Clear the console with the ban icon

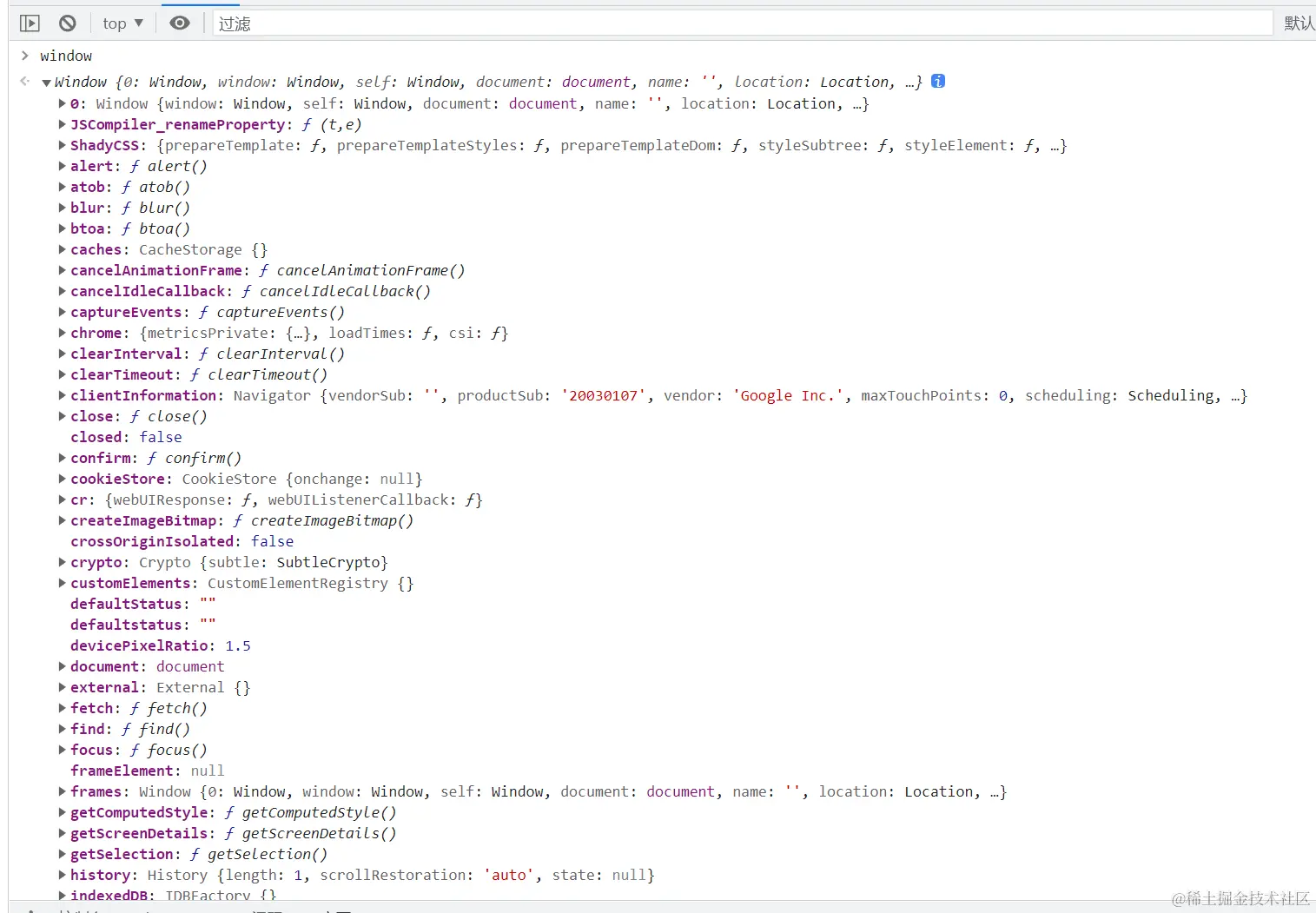click(x=68, y=23)
